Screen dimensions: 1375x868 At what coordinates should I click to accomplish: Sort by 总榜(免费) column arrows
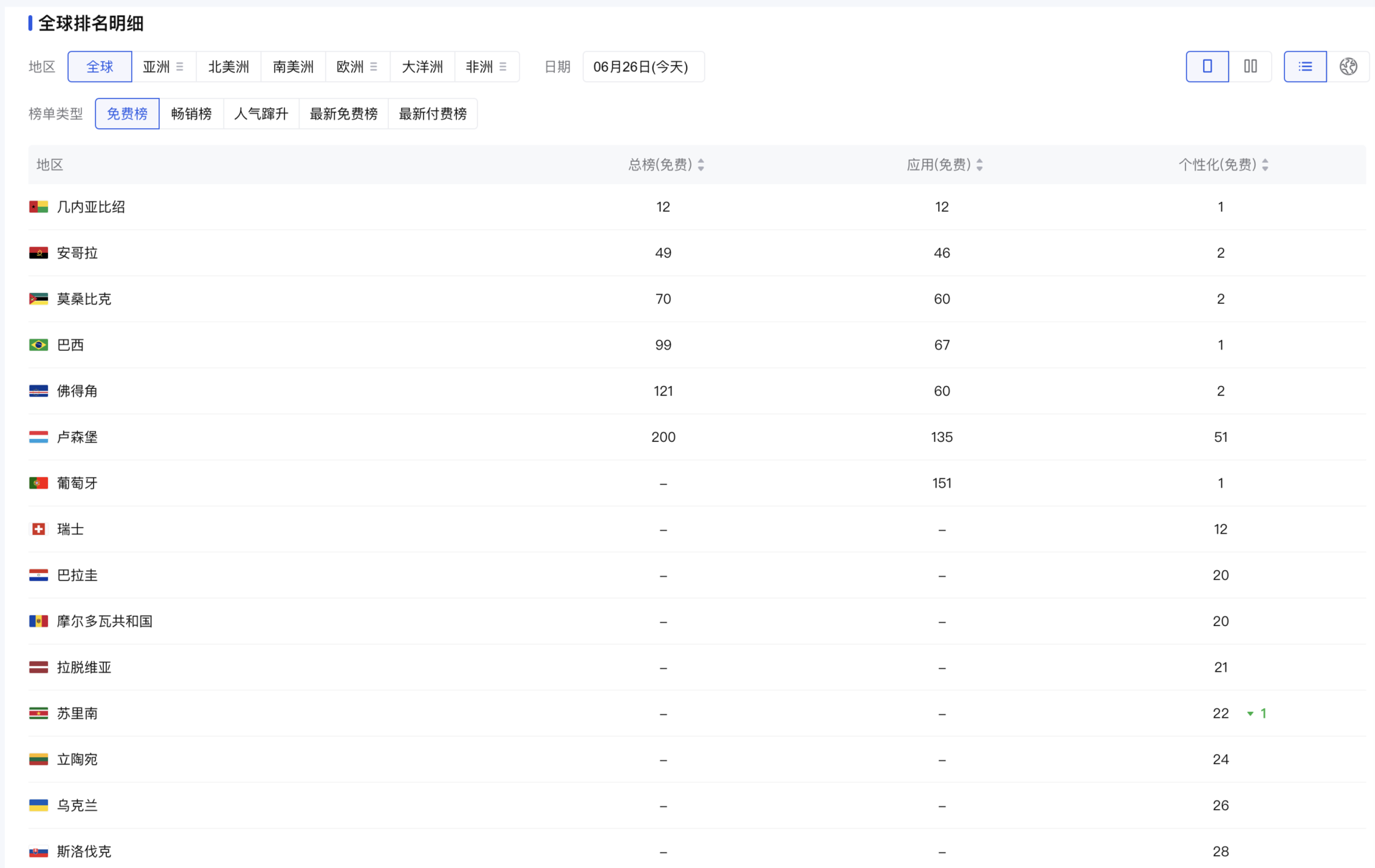[x=701, y=165]
